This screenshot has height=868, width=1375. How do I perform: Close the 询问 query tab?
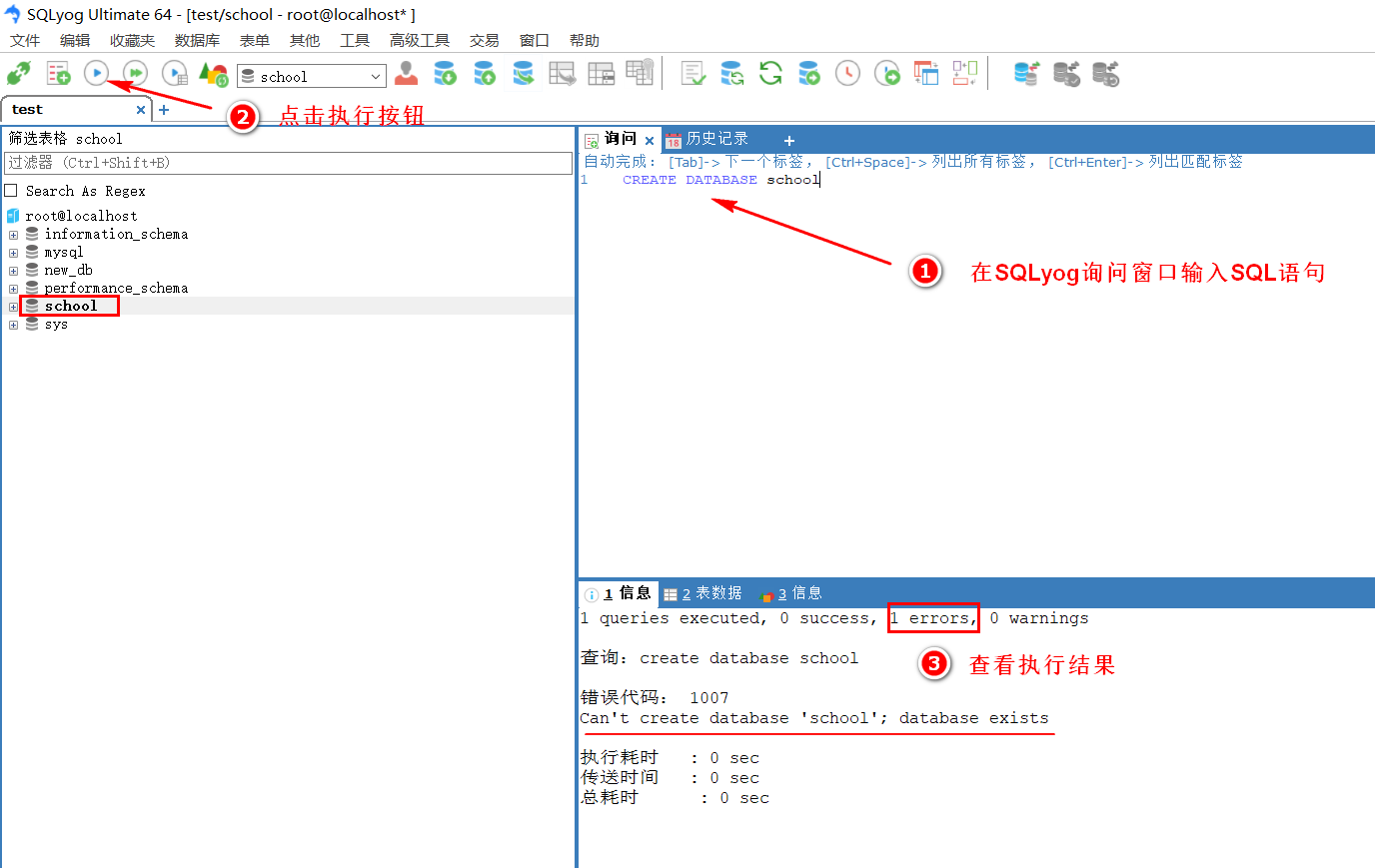[650, 141]
